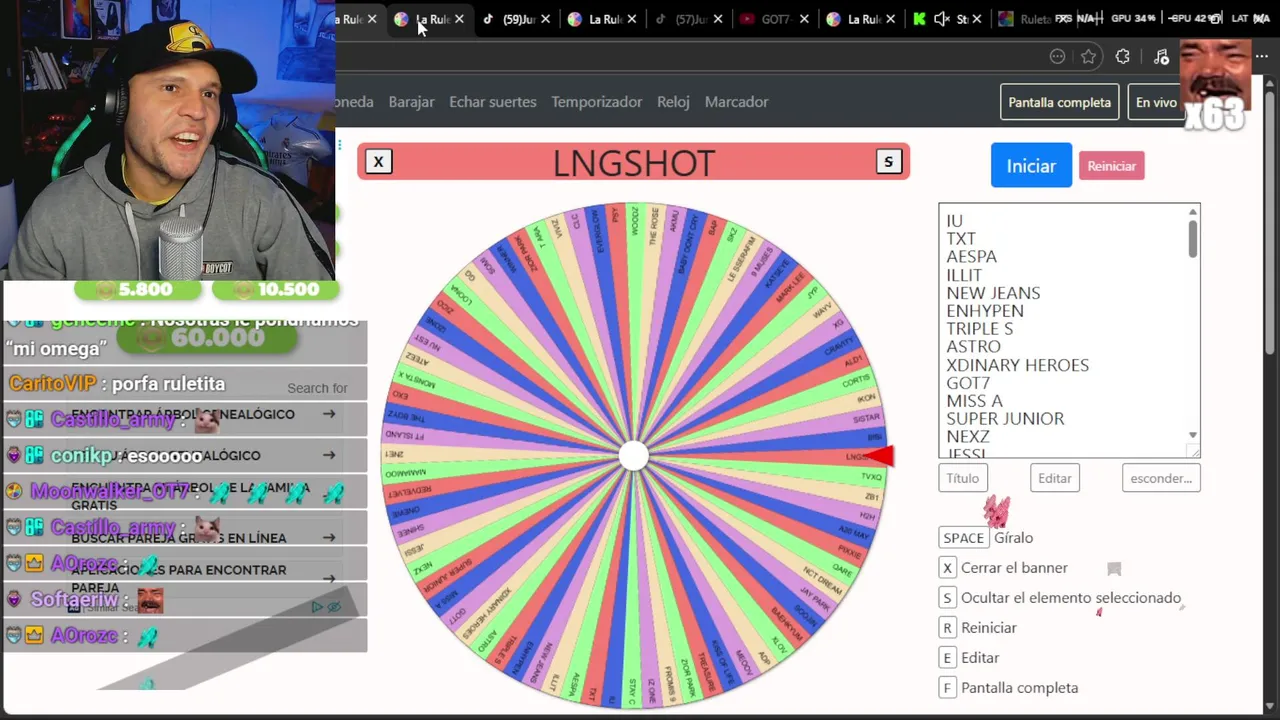Image resolution: width=1280 pixels, height=720 pixels.
Task: Open the browser extensions puzzle icon
Action: tap(1123, 57)
